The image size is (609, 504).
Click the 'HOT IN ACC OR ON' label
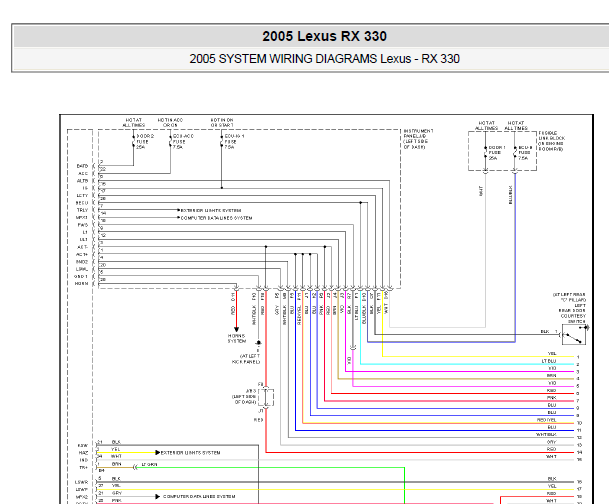170,123
